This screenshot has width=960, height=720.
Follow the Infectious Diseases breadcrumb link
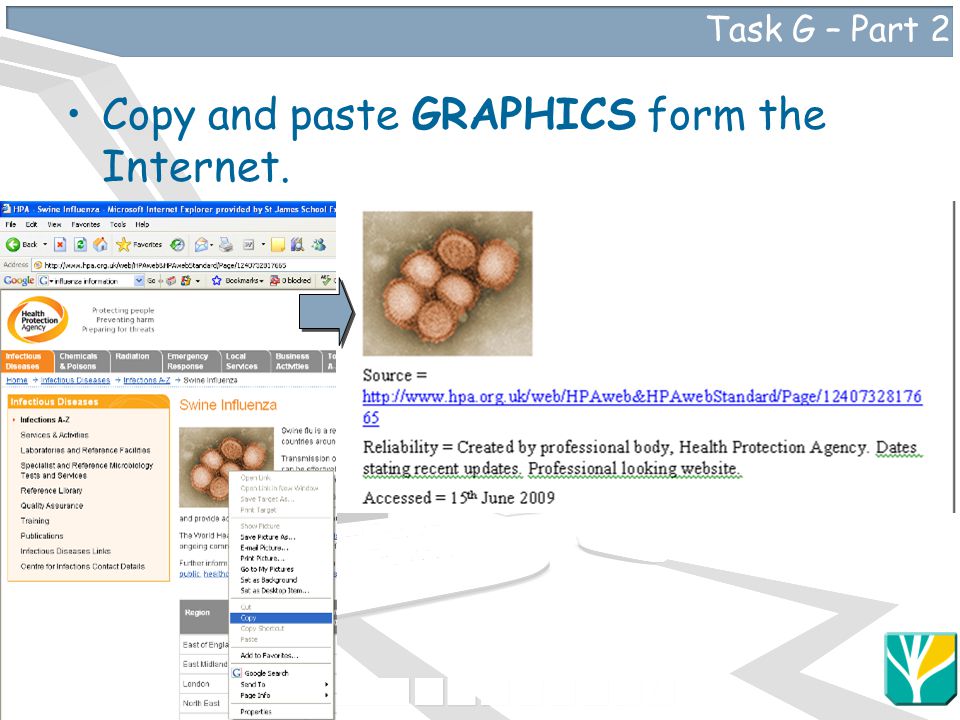pos(75,380)
